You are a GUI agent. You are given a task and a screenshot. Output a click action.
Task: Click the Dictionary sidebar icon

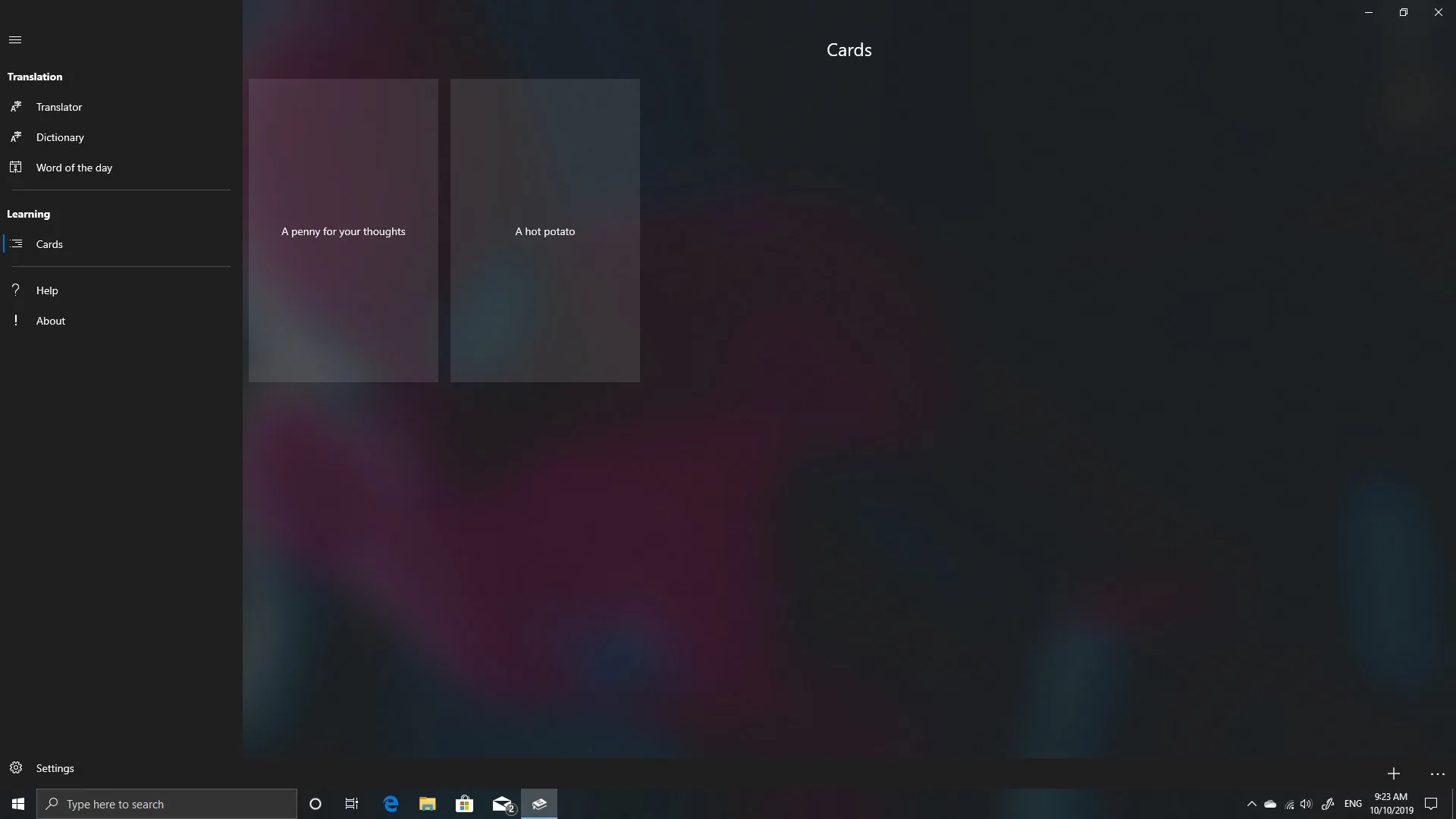point(16,137)
